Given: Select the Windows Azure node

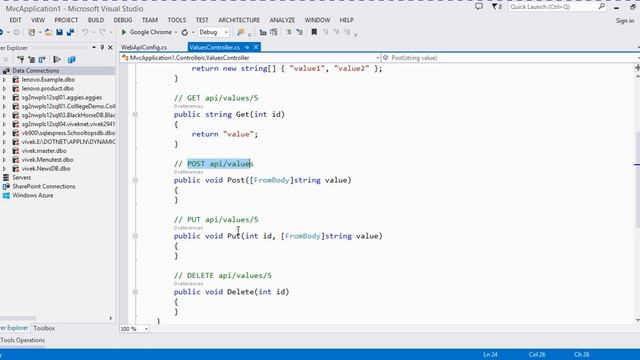Looking at the screenshot, I should tap(33, 196).
